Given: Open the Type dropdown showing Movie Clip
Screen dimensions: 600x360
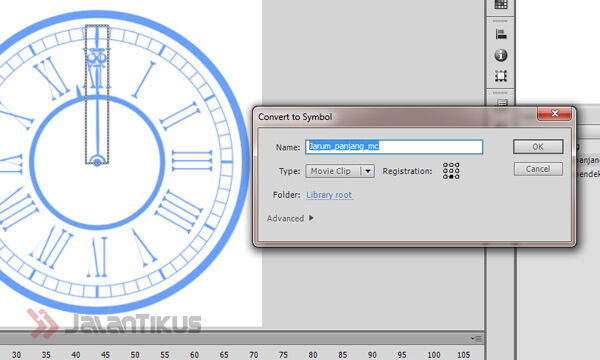Looking at the screenshot, I should point(340,171).
